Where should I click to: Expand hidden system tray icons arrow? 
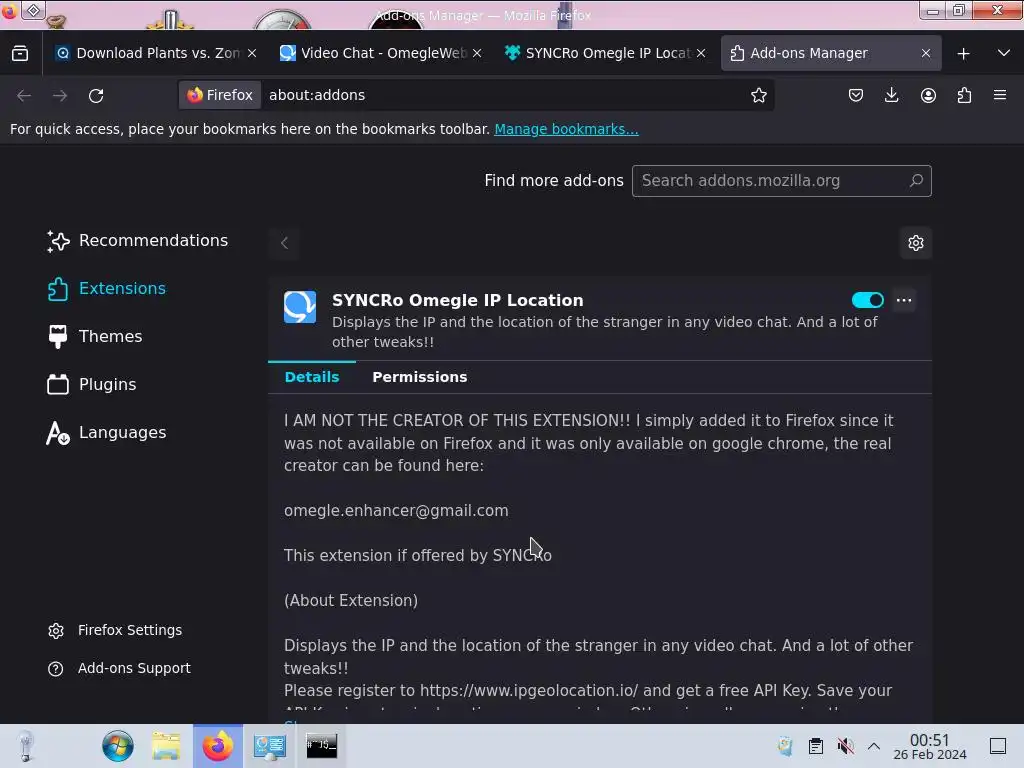(x=874, y=746)
